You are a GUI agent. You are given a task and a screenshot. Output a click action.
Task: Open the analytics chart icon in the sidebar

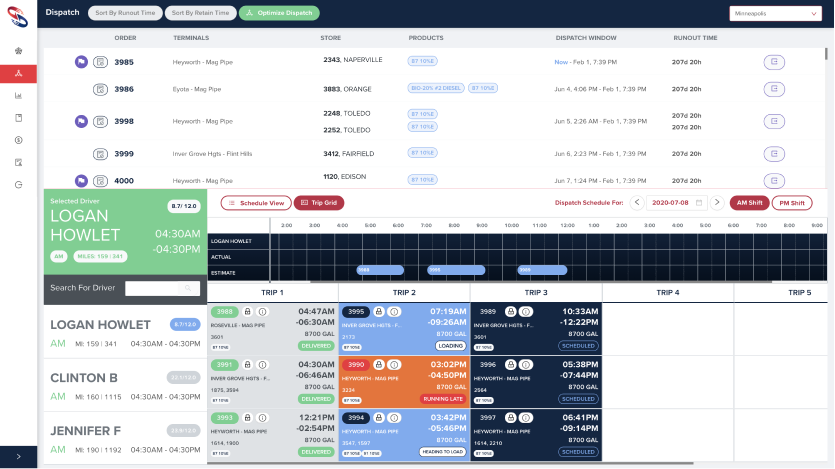coord(19,96)
